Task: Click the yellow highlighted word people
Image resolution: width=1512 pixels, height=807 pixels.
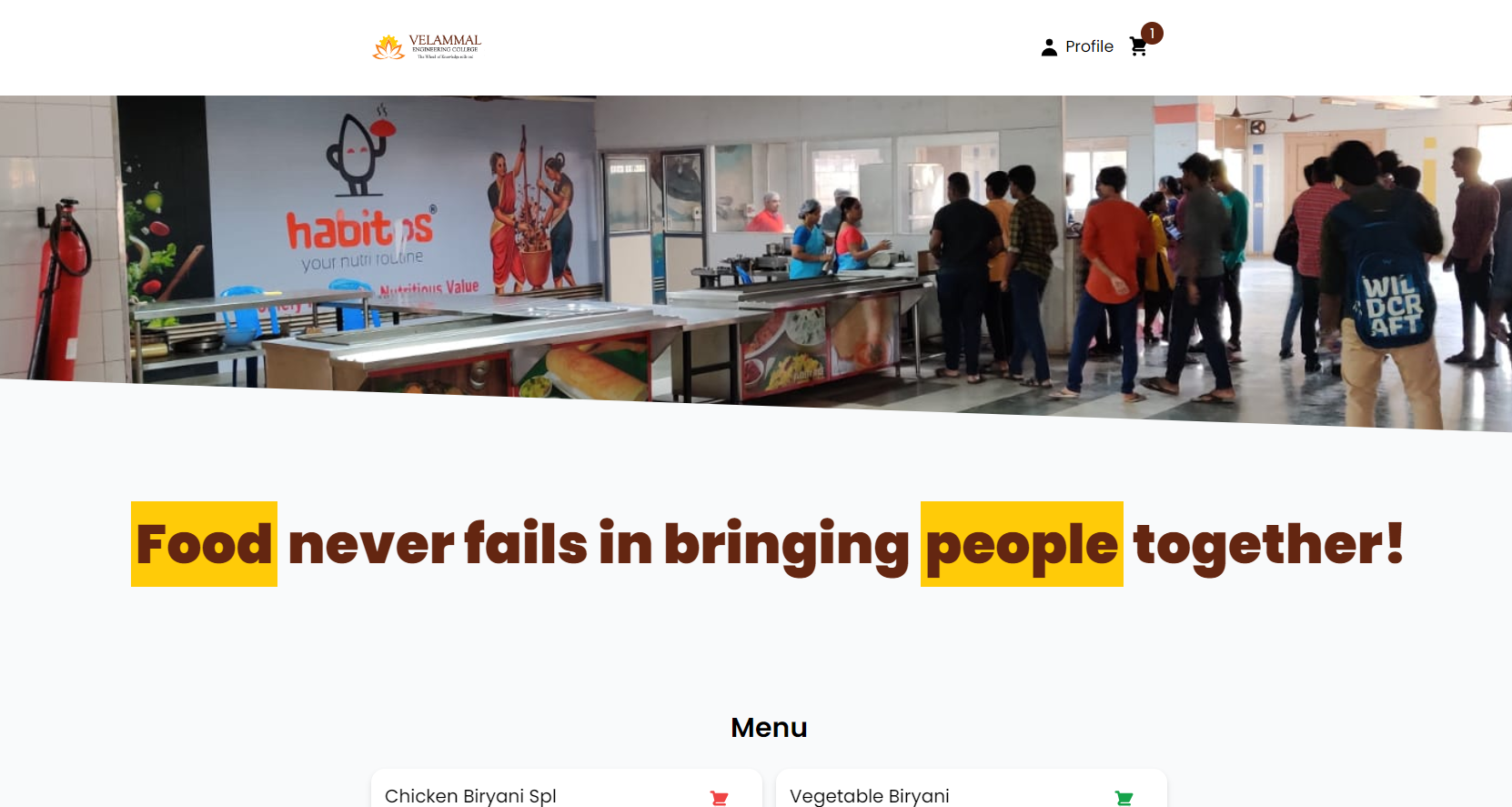Action: (x=1022, y=544)
